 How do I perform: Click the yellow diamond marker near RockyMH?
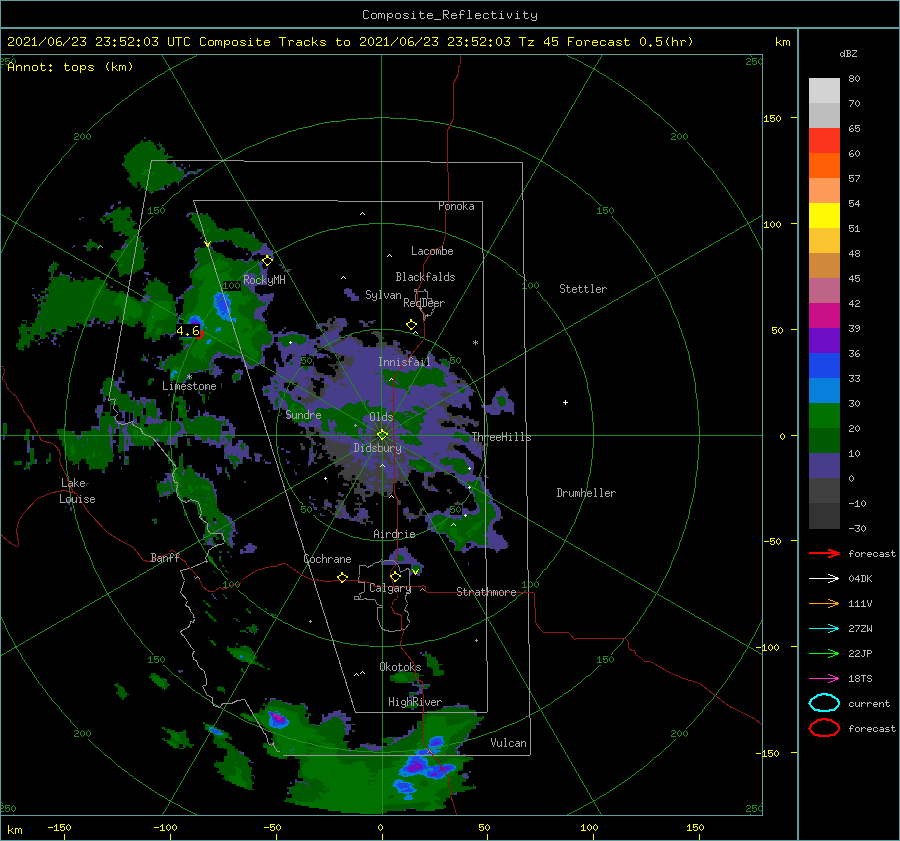click(267, 261)
